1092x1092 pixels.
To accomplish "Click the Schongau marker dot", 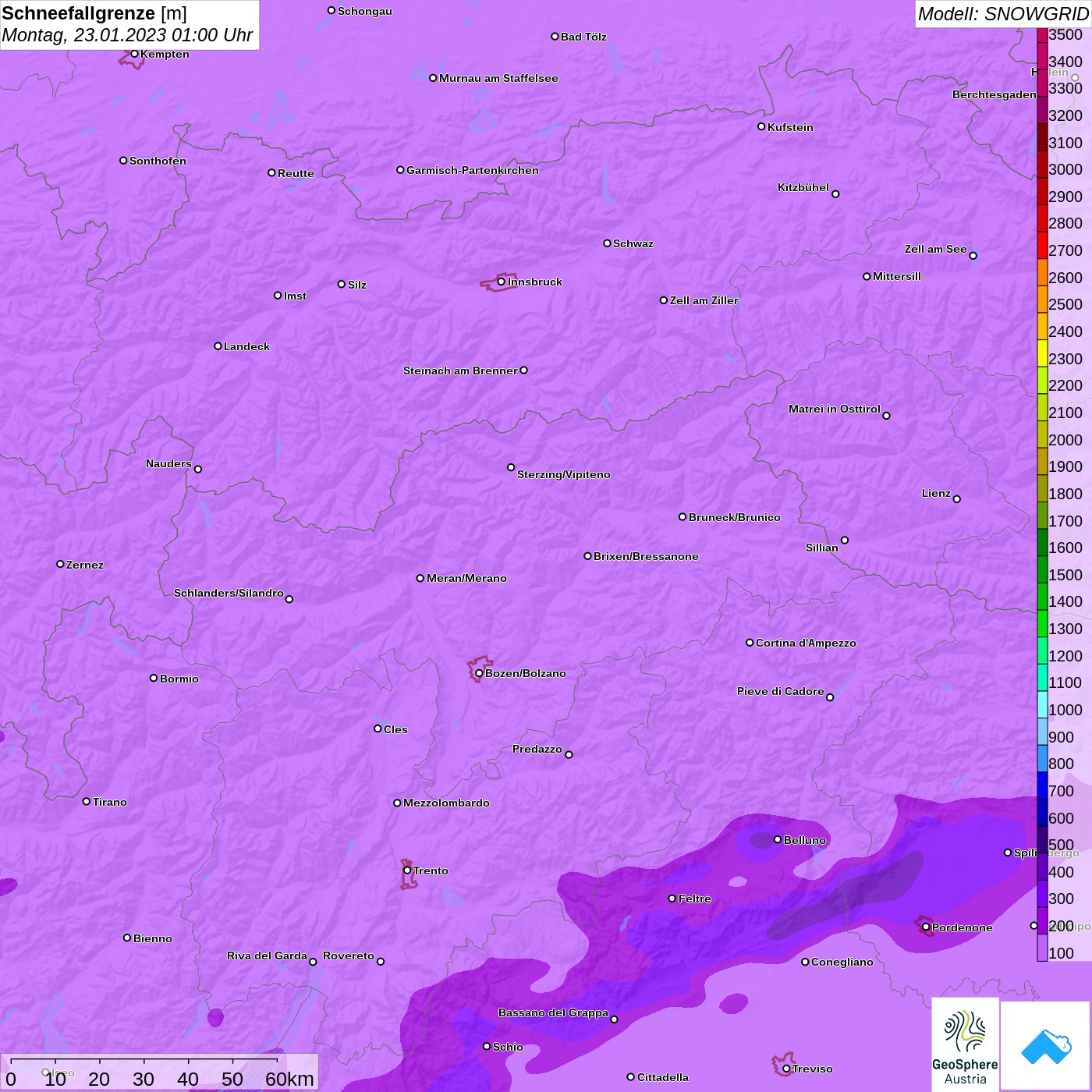I will [x=331, y=10].
